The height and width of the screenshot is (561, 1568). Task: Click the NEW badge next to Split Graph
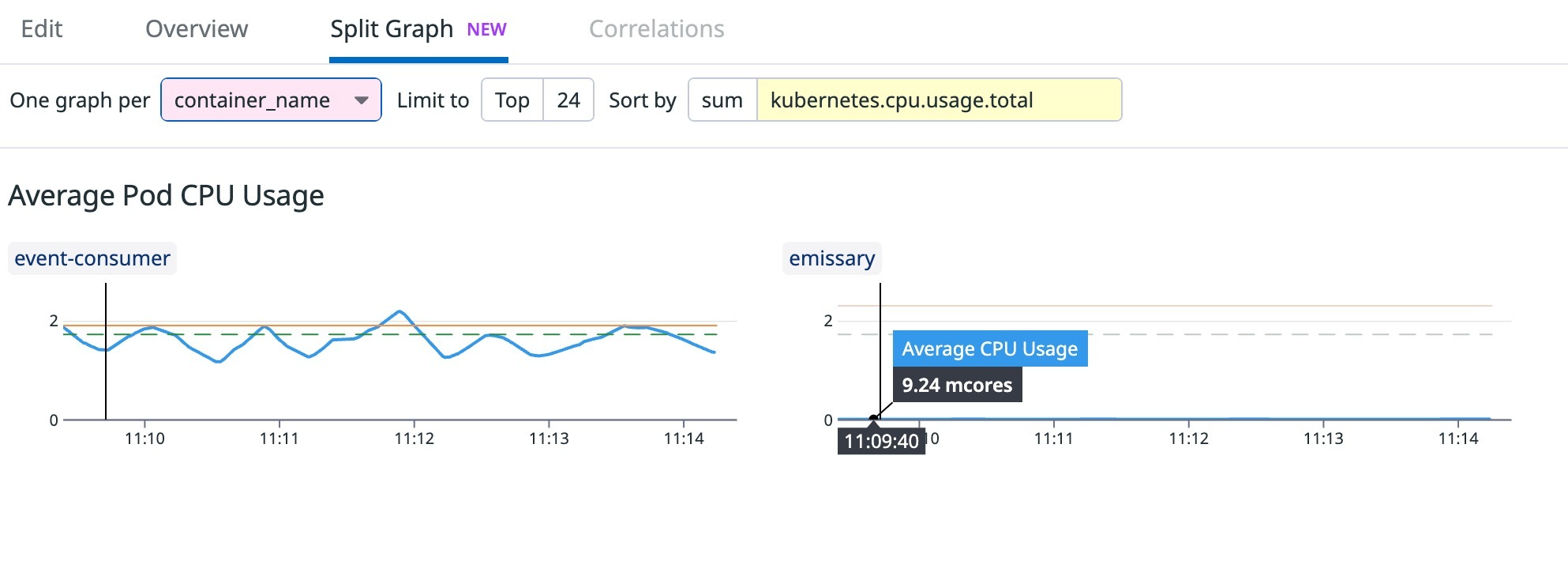pyautogui.click(x=488, y=28)
